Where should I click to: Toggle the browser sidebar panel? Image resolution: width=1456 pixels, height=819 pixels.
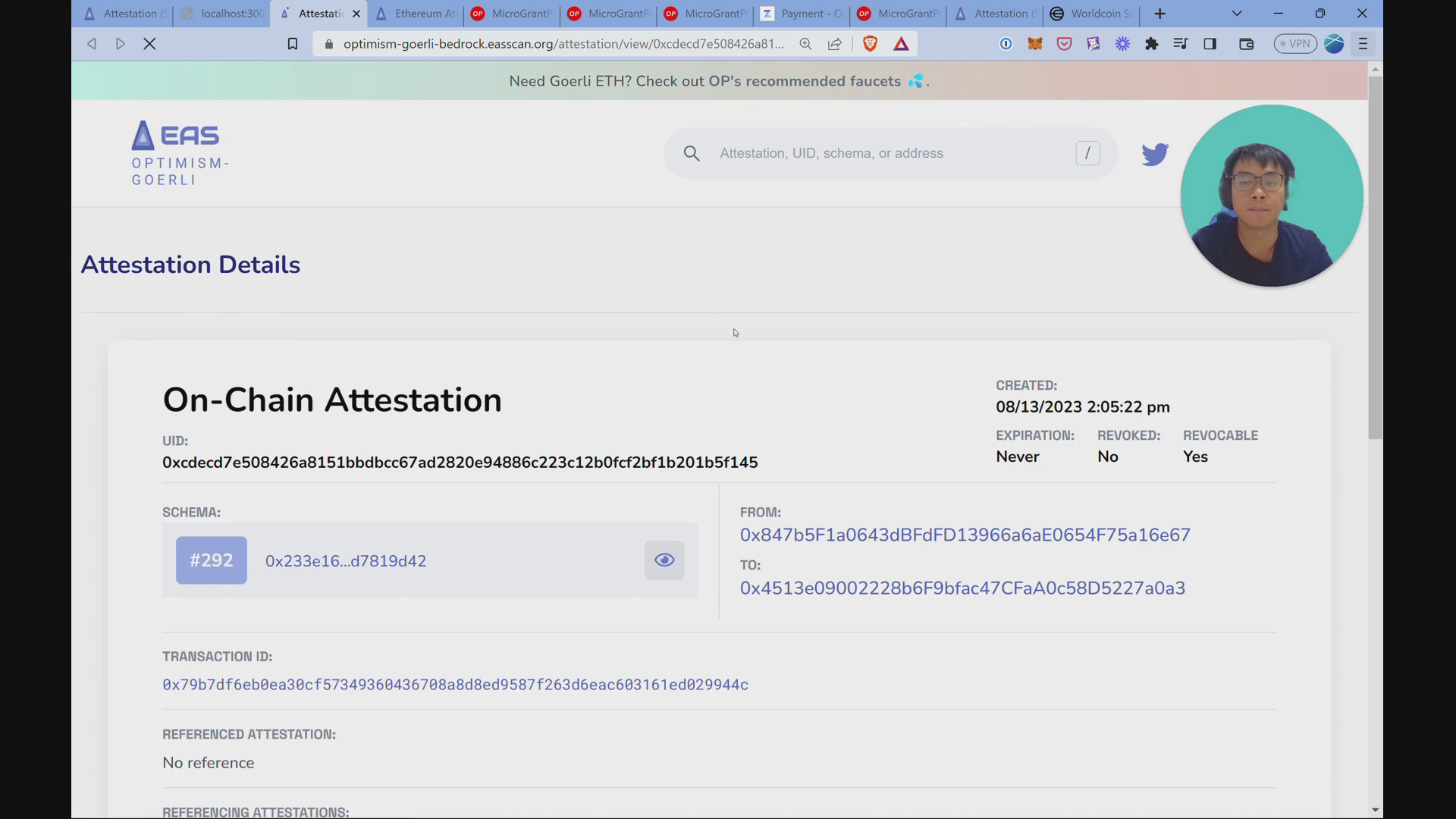pos(1210,44)
